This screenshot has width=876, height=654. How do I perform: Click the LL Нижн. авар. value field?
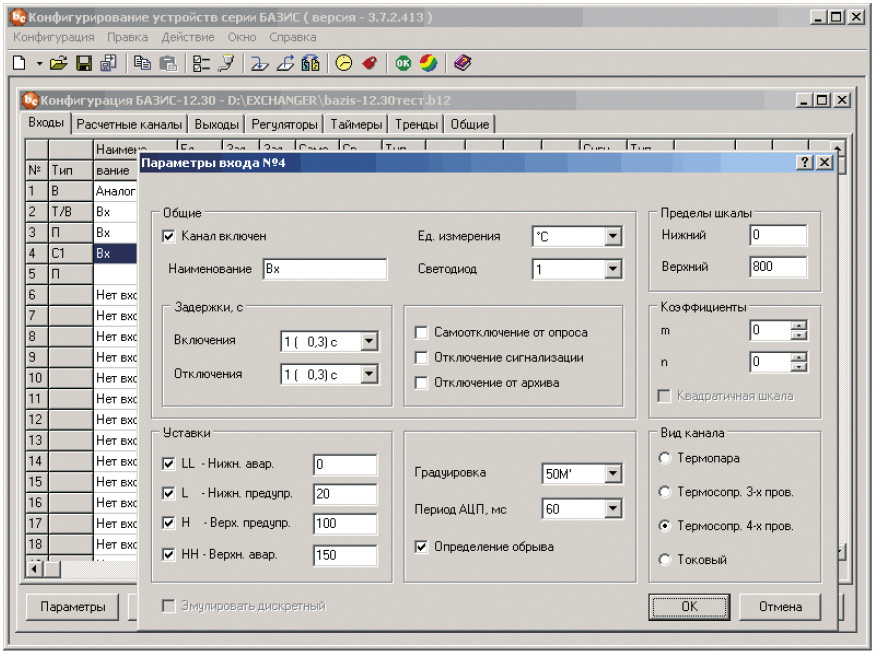[x=345, y=464]
